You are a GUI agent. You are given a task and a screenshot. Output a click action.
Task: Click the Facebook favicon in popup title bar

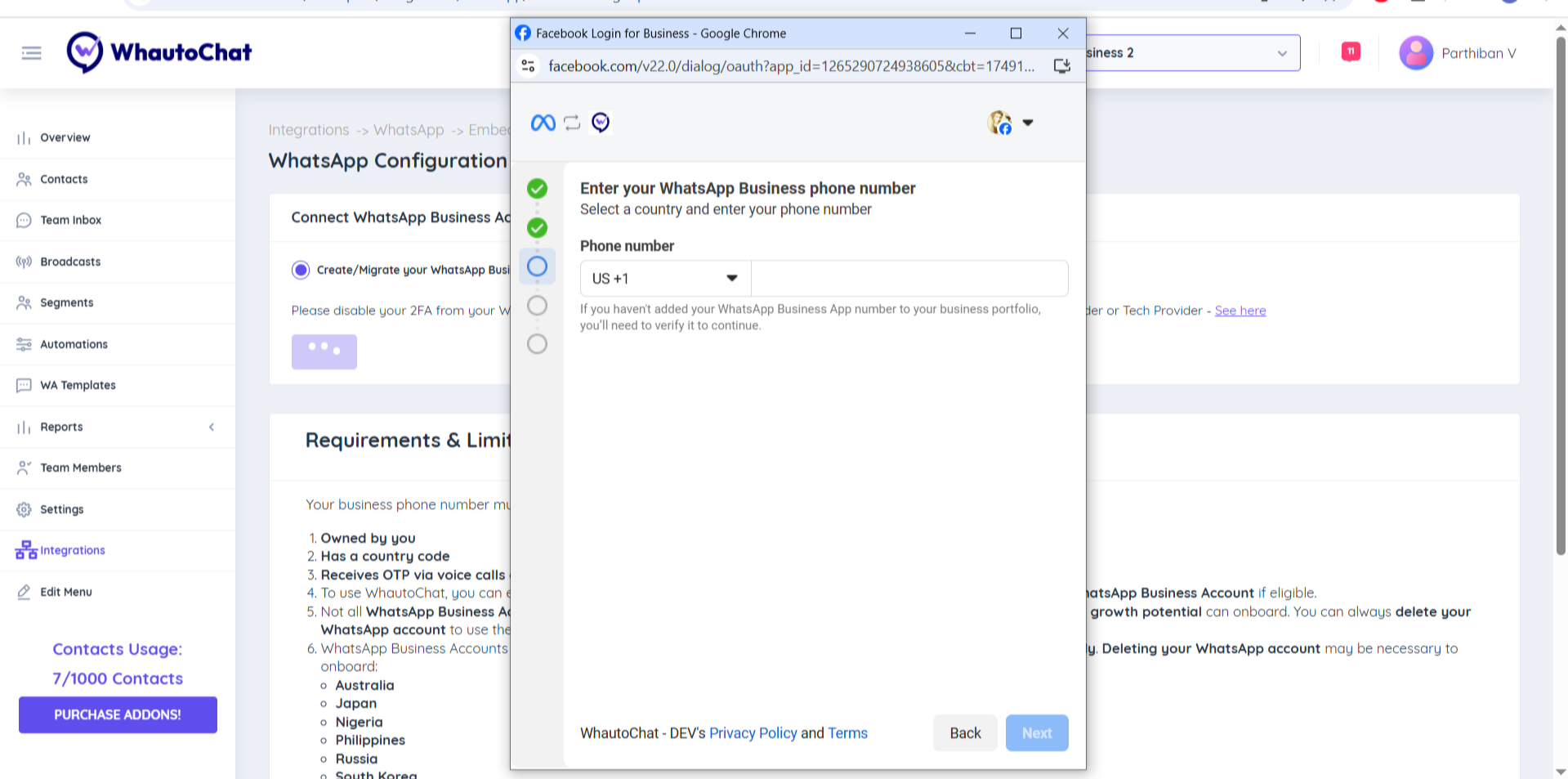coord(523,33)
